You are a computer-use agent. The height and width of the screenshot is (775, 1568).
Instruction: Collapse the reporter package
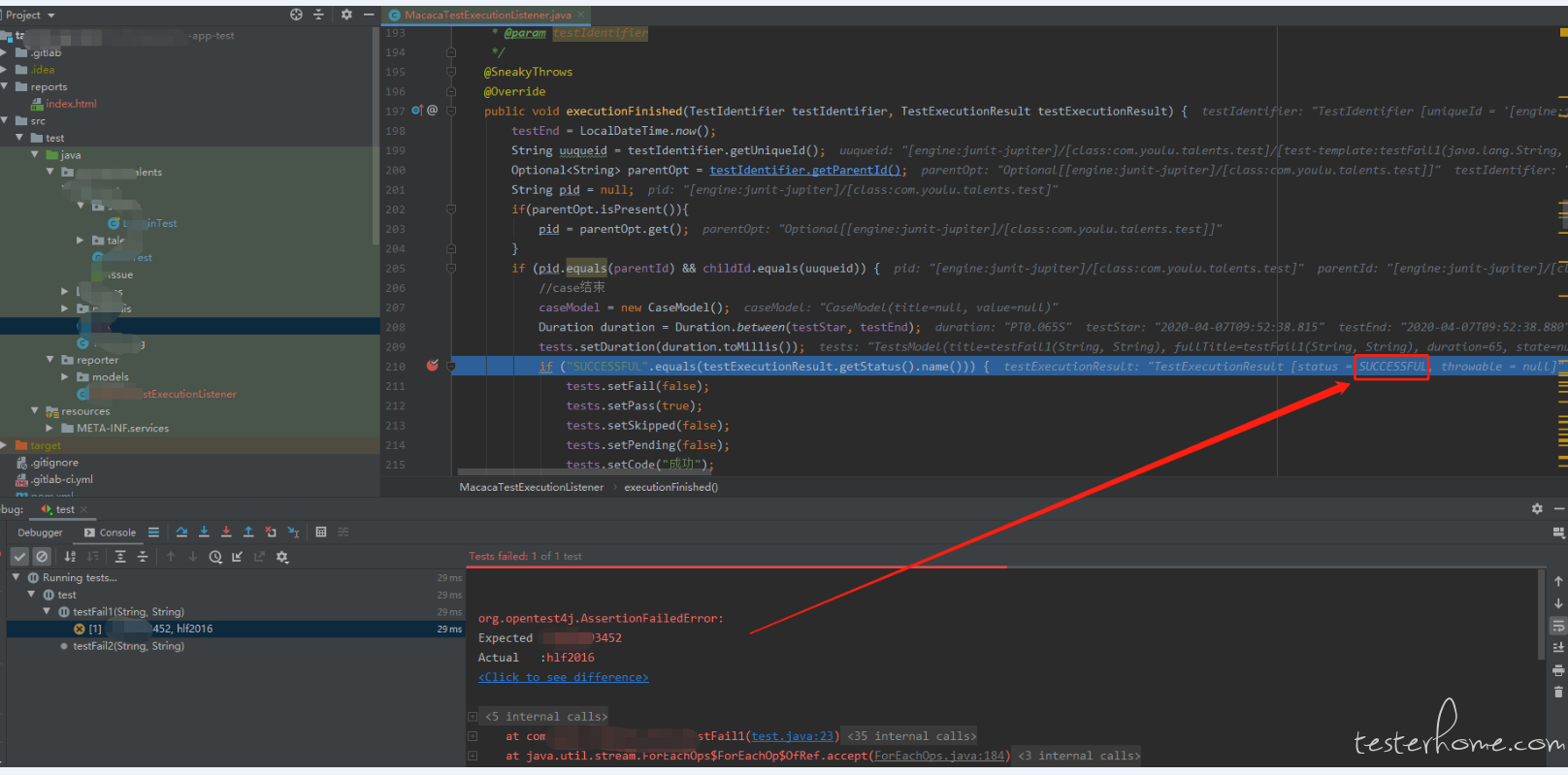pos(50,360)
